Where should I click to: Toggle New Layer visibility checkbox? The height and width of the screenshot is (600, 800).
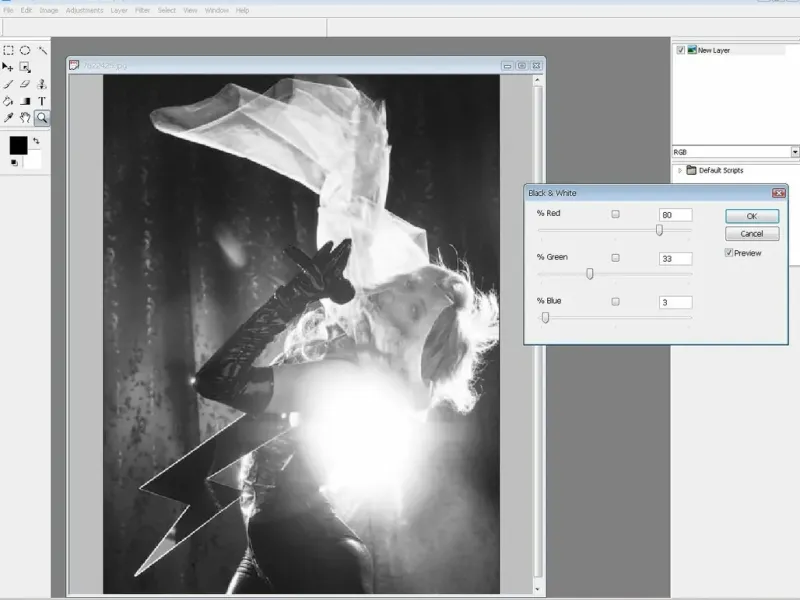coord(681,50)
